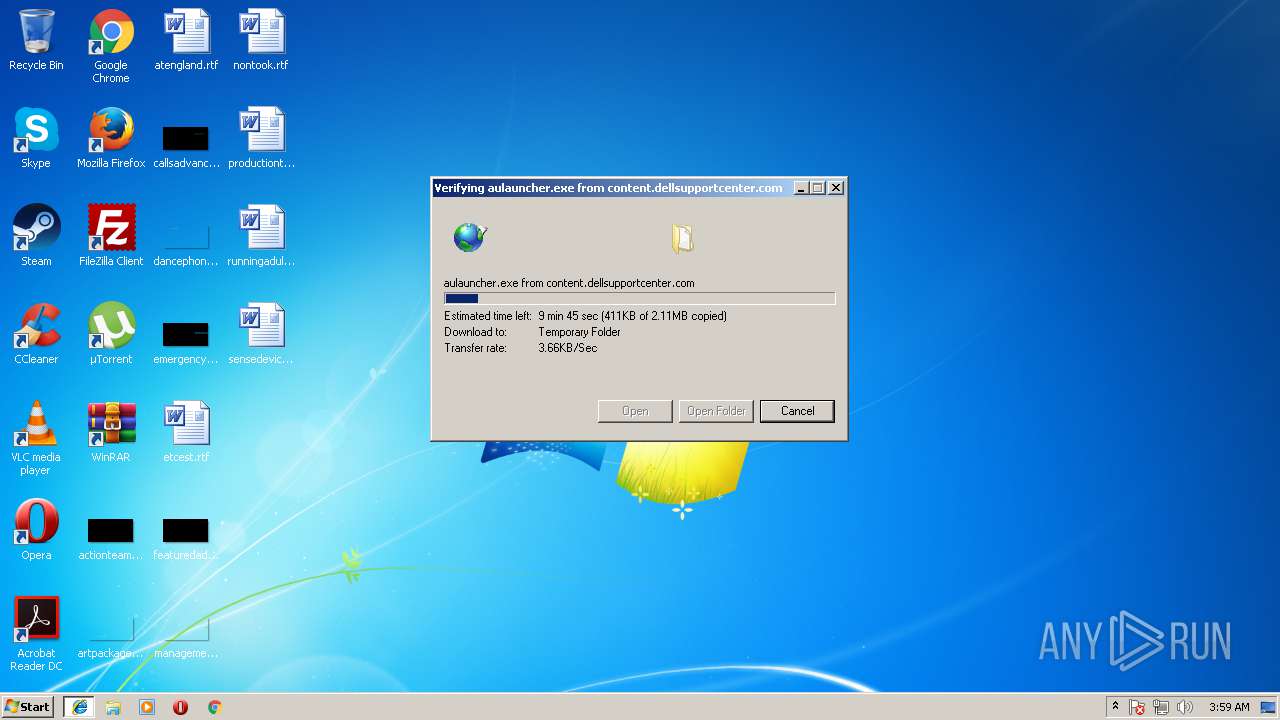Select the emergency... desktop file
The width and height of the screenshot is (1280, 720).
(x=186, y=342)
